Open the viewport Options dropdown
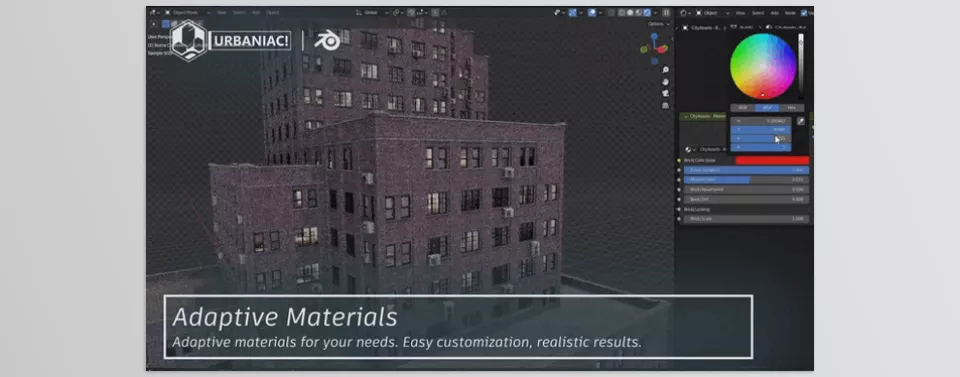This screenshot has width=960, height=377. coord(659,24)
